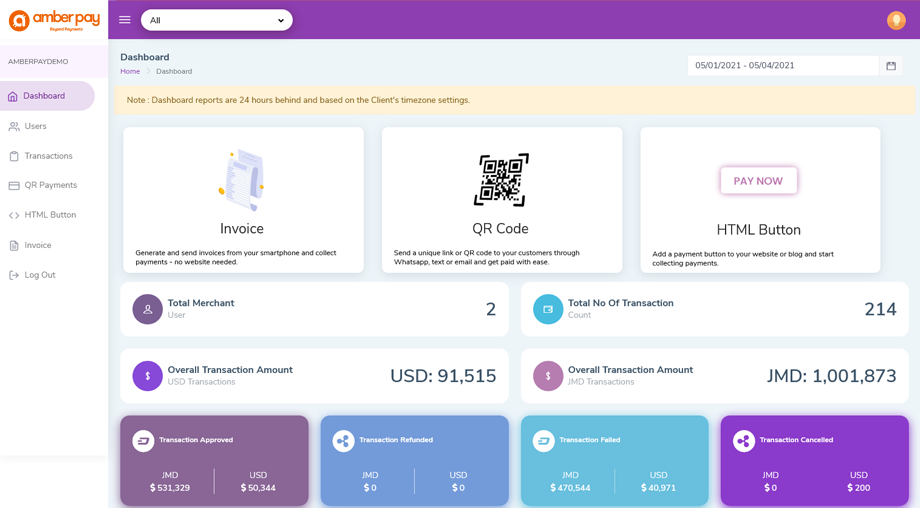
Task: Click the Amber Pay logo
Action: pos(54,20)
